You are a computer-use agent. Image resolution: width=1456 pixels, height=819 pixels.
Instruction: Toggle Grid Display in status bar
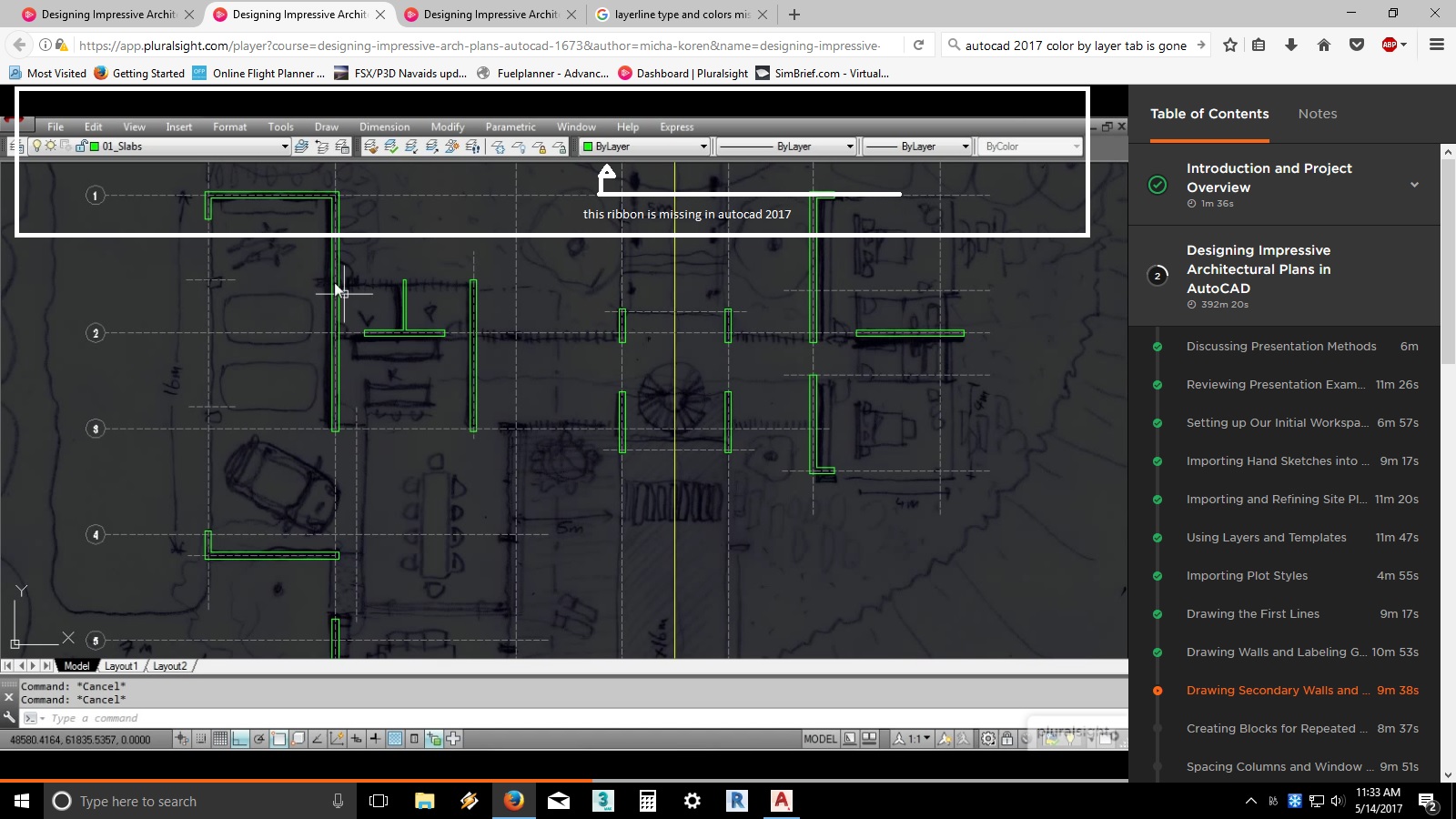coord(220,739)
